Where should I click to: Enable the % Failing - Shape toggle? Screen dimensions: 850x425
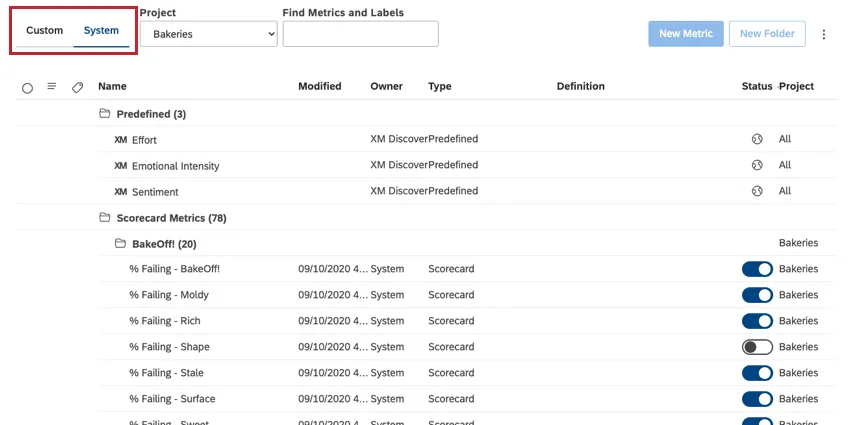757,347
